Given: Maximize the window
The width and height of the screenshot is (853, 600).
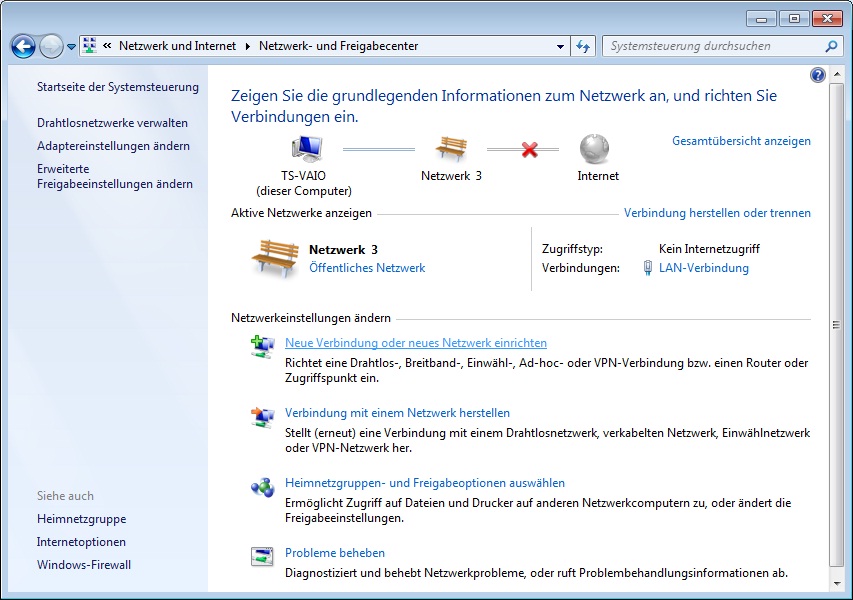Looking at the screenshot, I should pyautogui.click(x=794, y=19).
